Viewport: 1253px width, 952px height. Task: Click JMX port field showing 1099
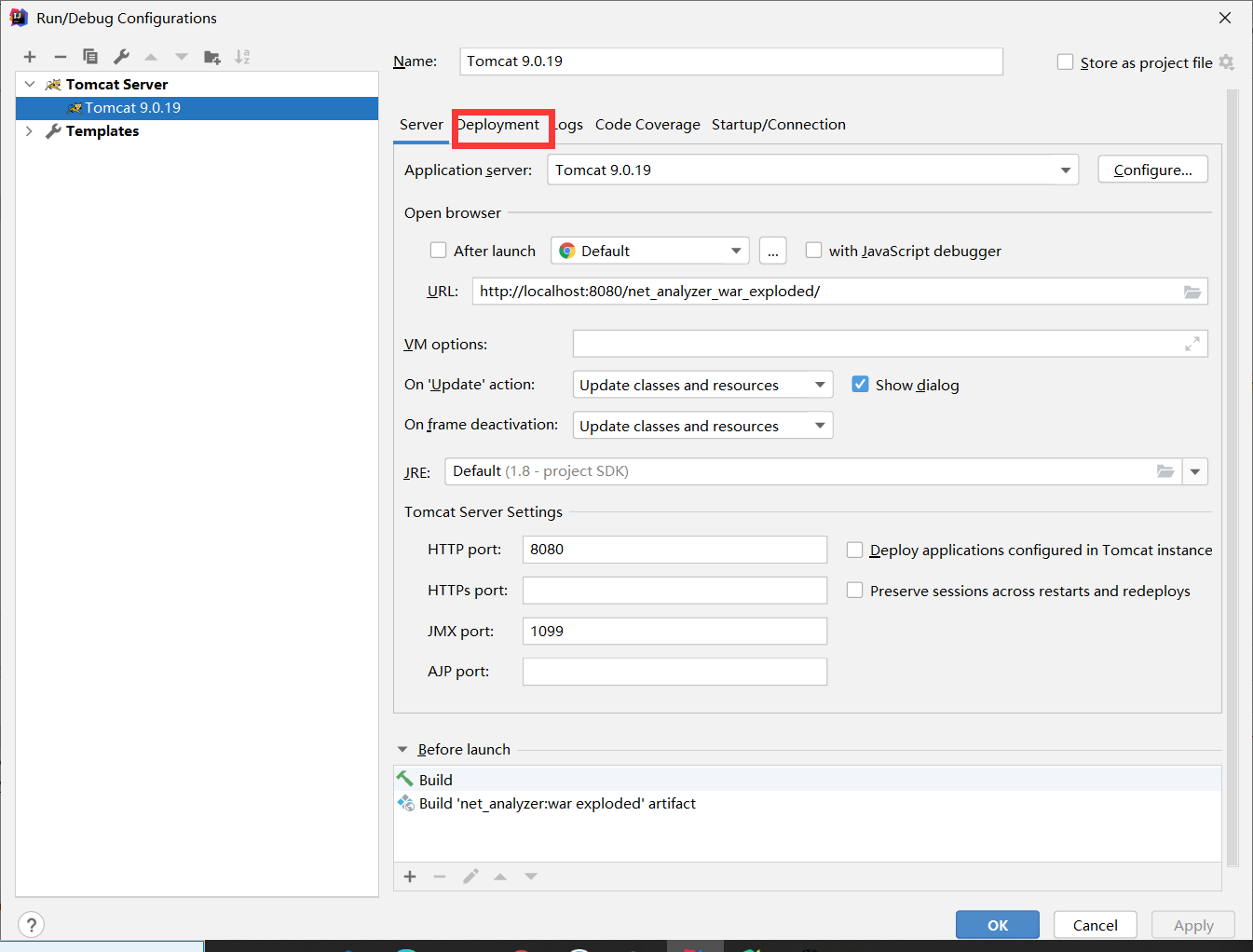coord(674,632)
